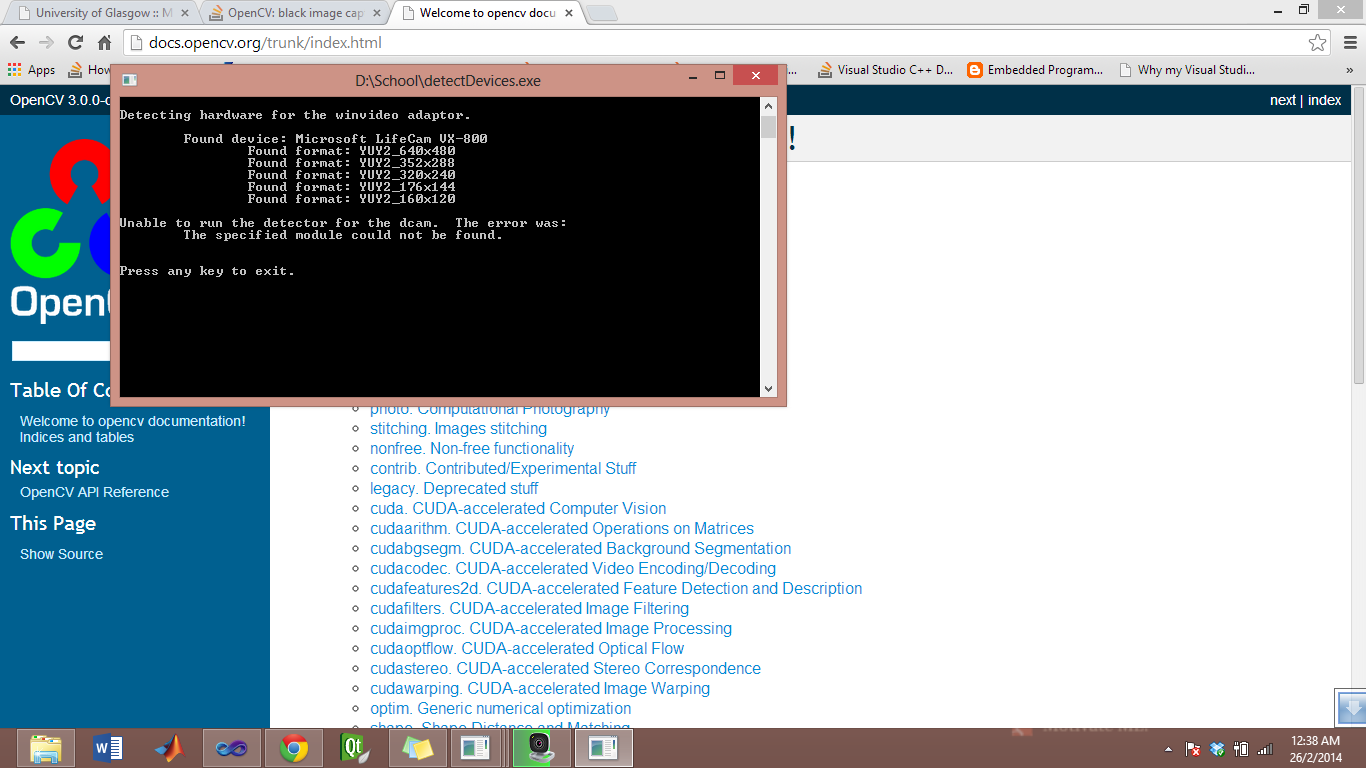Screen dimensions: 1366x768
Task: Check the battery status tray icon
Action: click(x=1241, y=749)
